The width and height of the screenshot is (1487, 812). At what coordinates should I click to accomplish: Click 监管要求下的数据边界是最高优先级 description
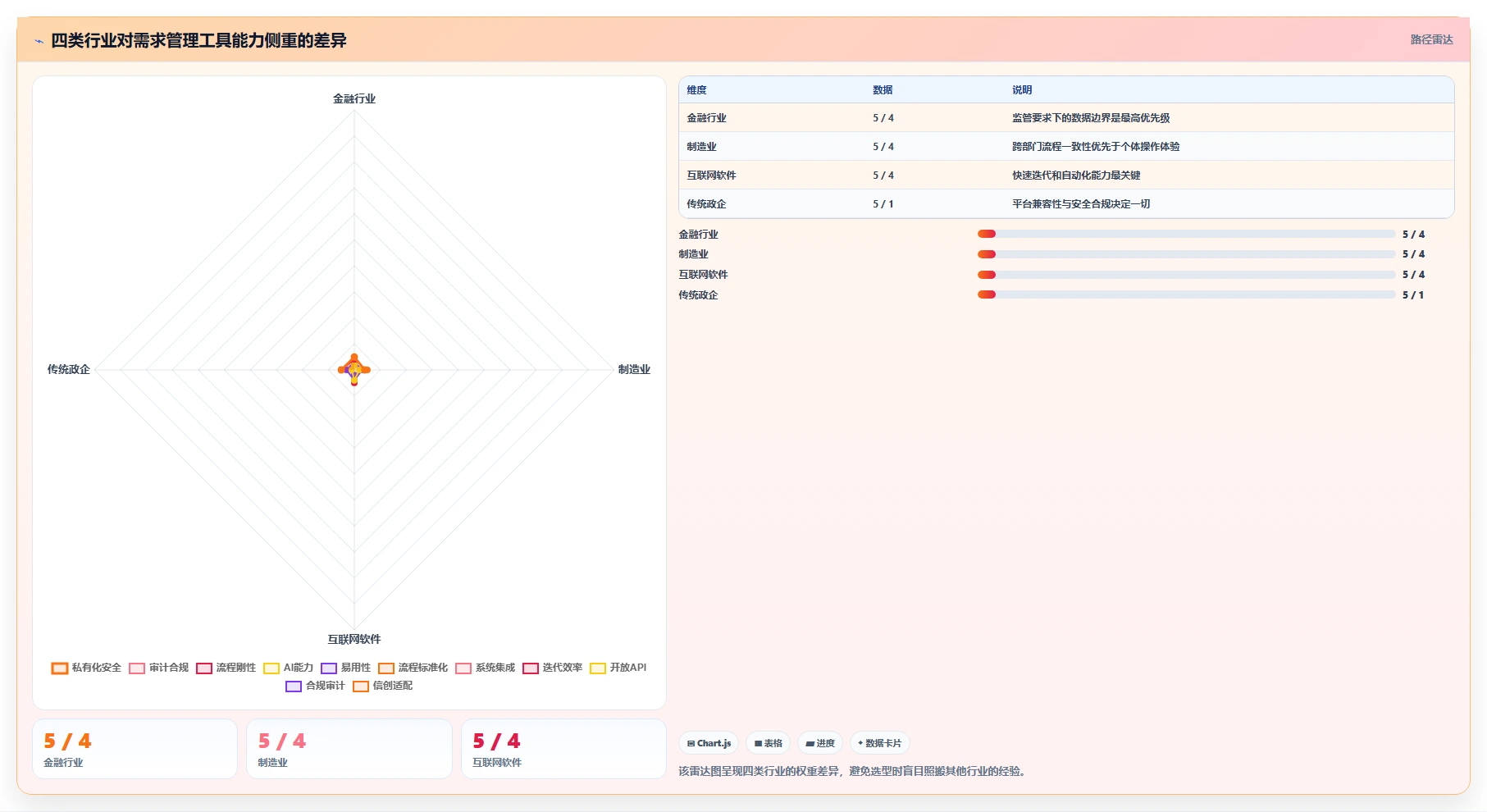tap(1091, 118)
